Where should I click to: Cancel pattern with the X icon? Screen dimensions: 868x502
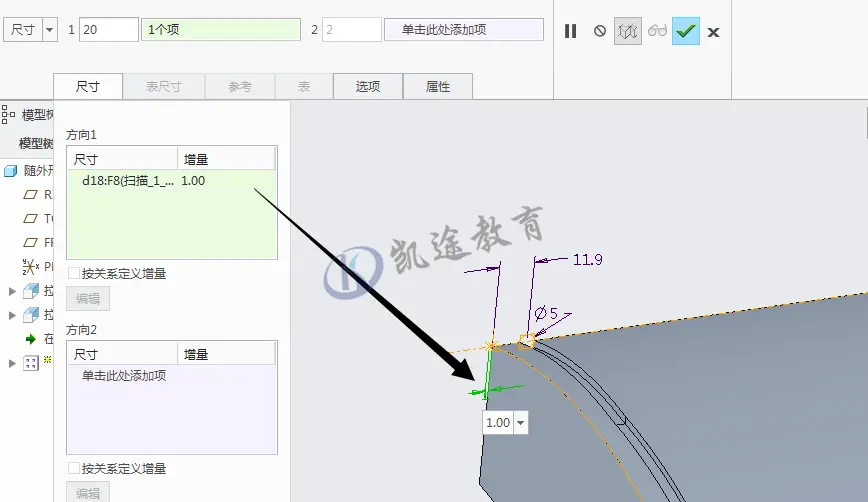[x=714, y=32]
